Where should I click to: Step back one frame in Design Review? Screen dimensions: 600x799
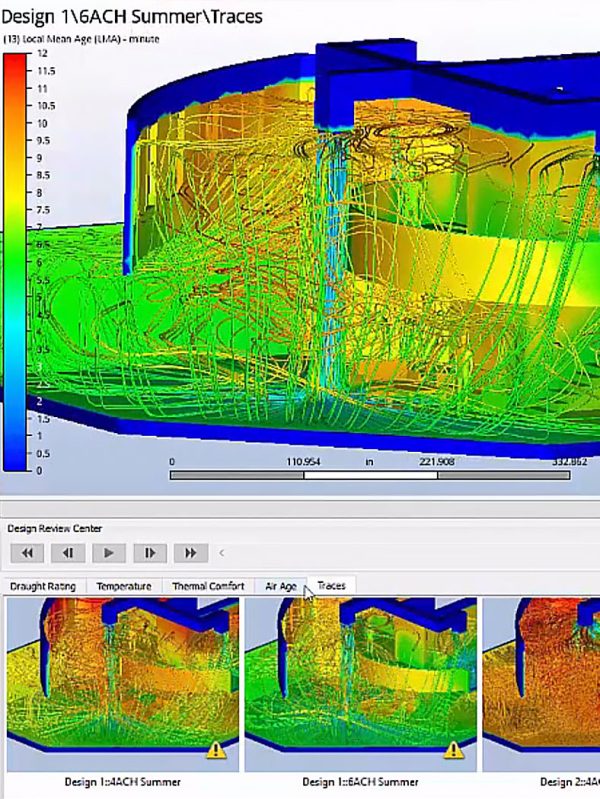pos(69,552)
